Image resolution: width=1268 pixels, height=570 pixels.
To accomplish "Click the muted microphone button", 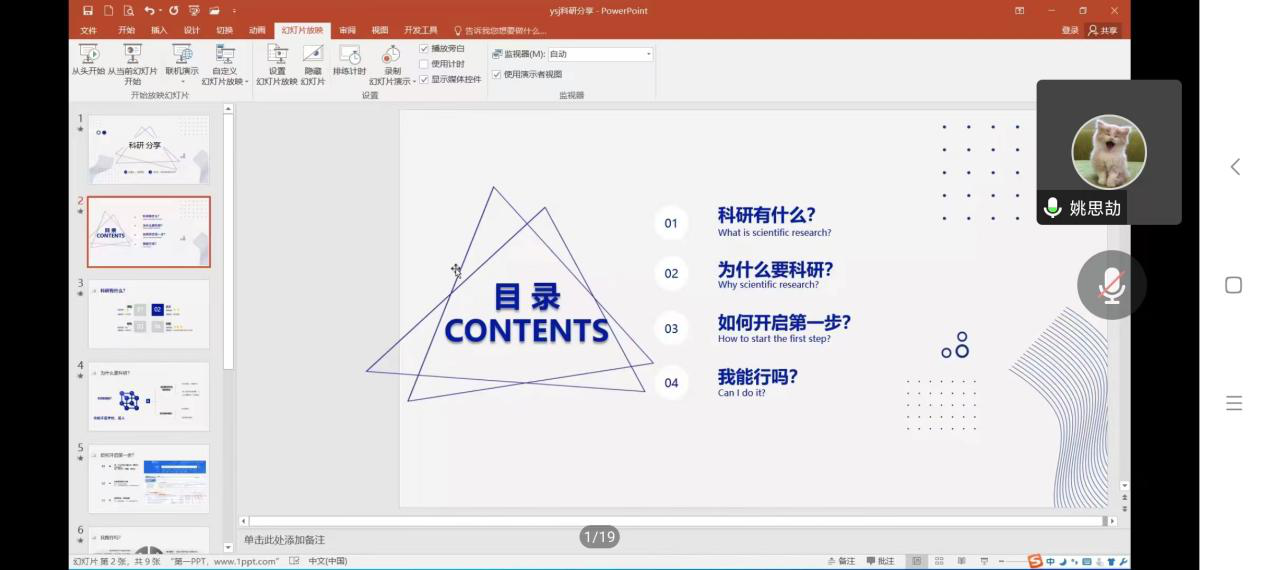I will click(x=1111, y=286).
